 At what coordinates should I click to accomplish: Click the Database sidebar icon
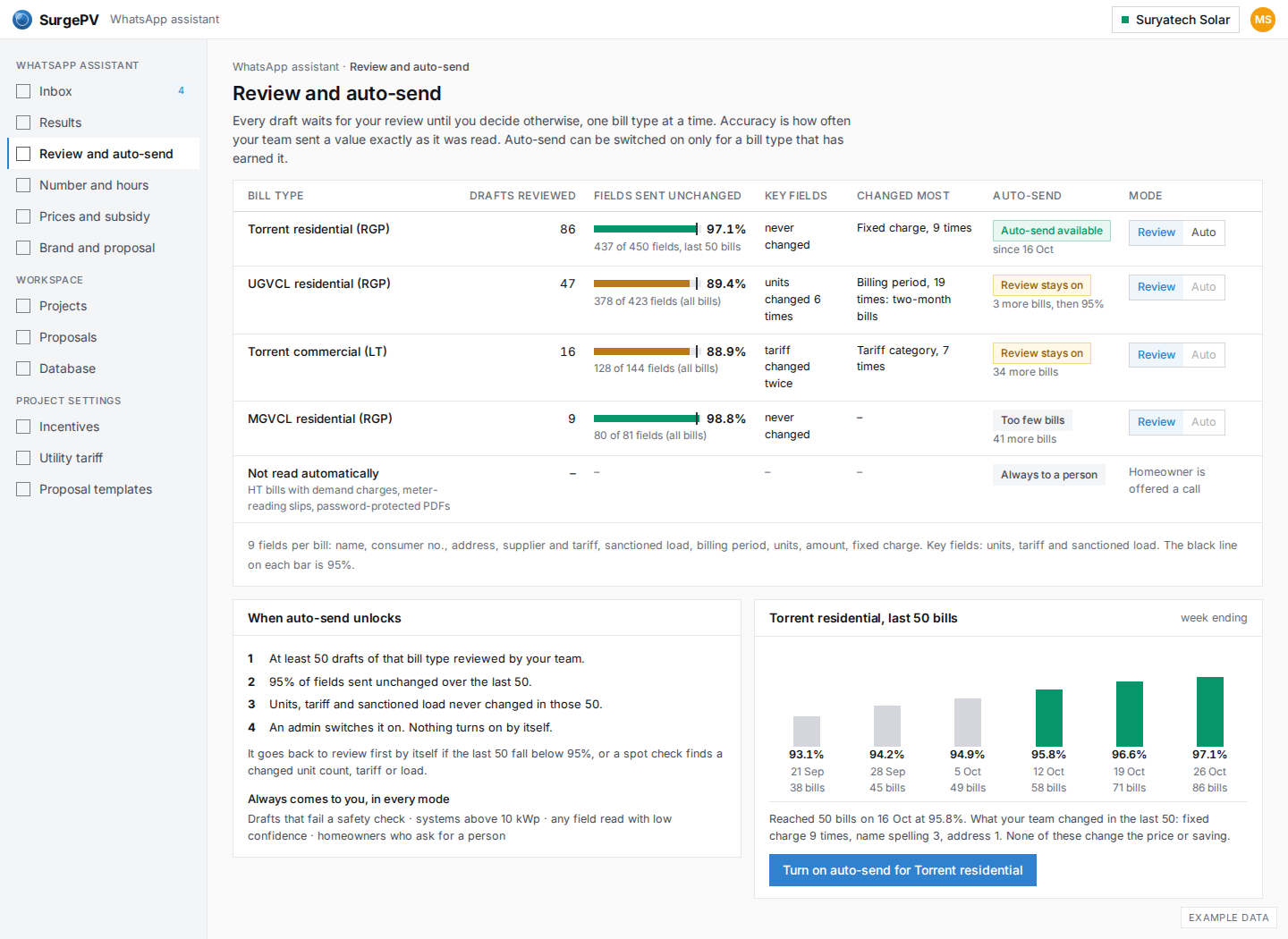coord(23,368)
